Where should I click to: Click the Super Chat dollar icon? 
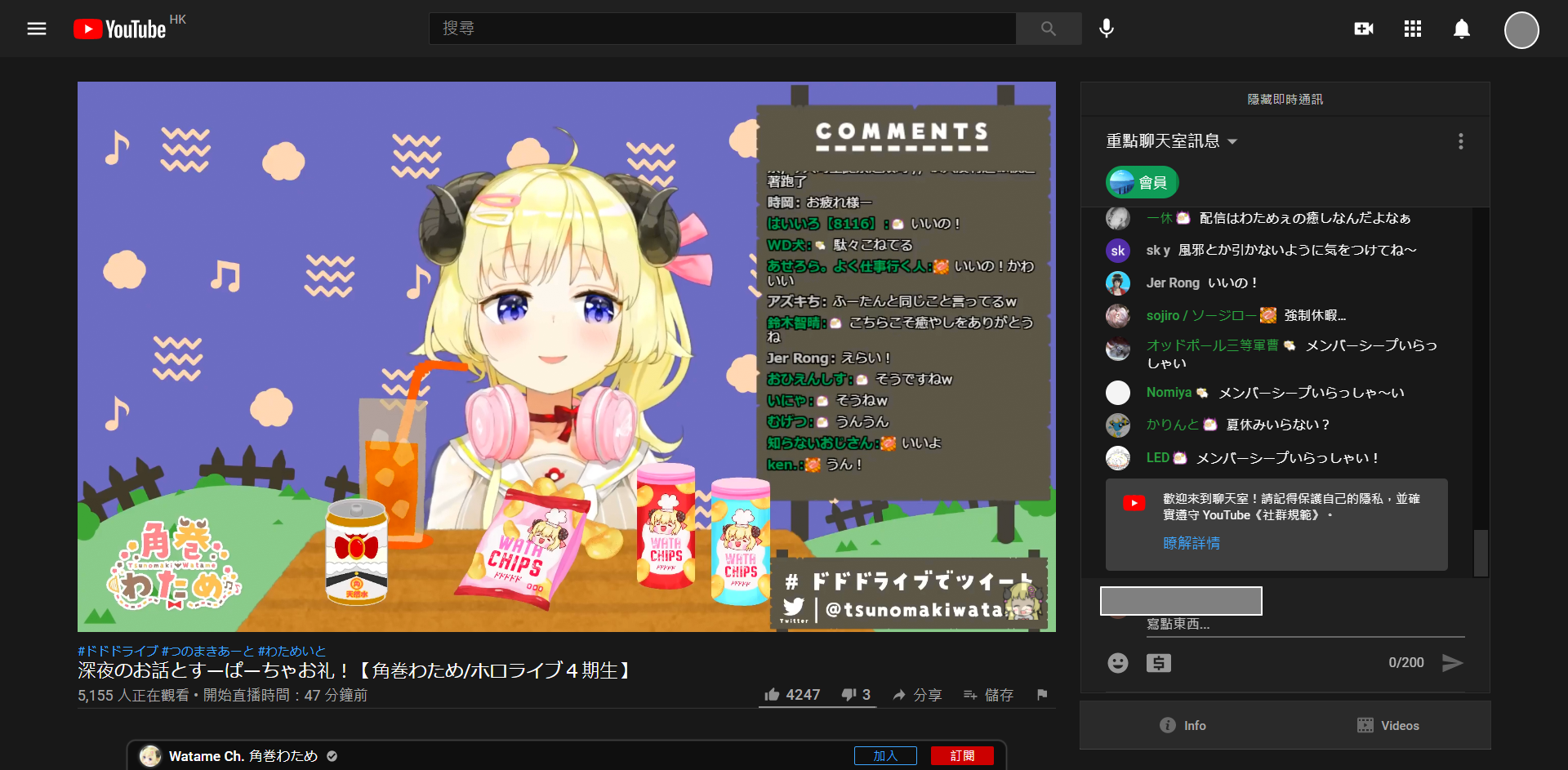pos(1158,662)
